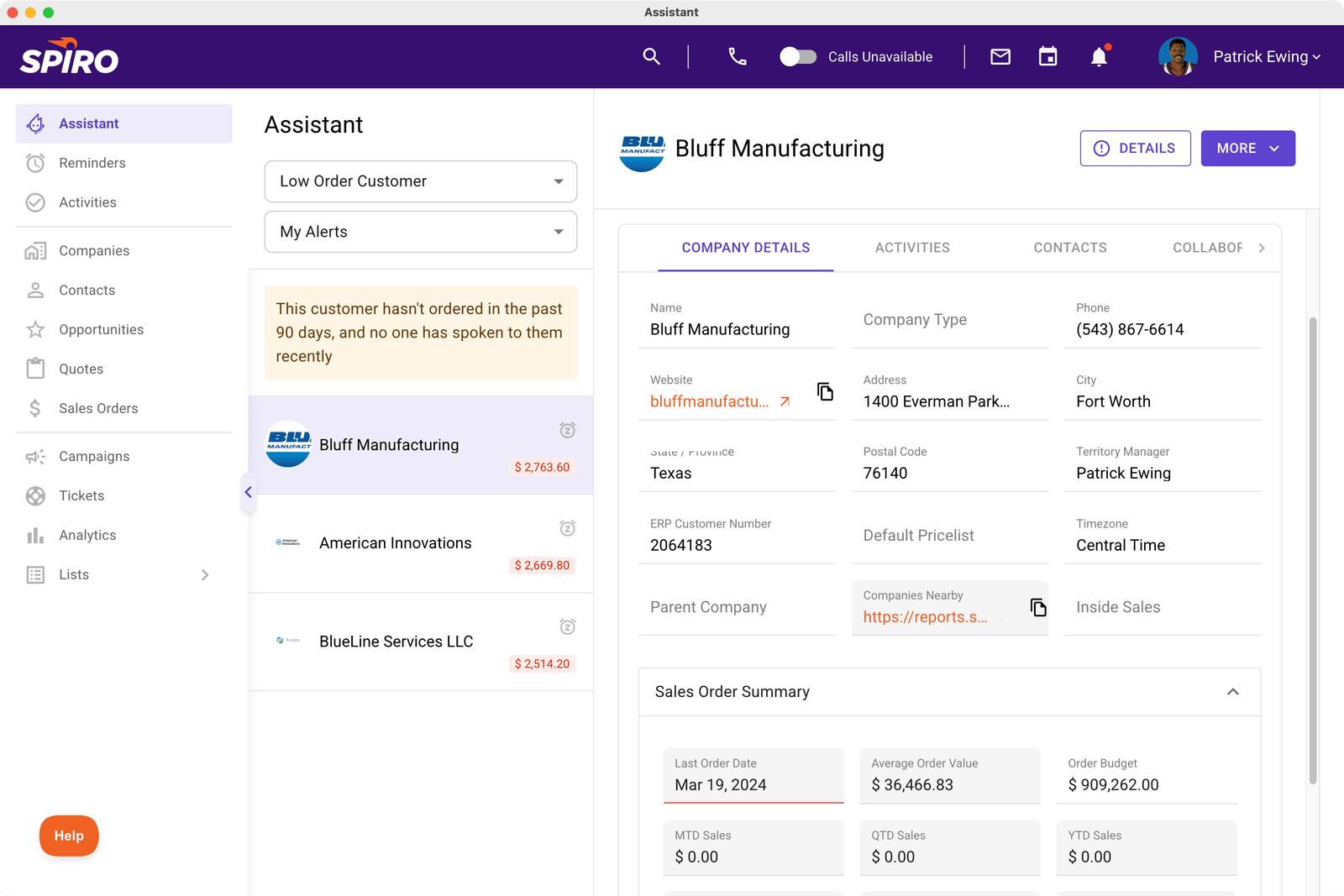1344x896 pixels.
Task: Check the notifications bell icon
Action: click(1099, 56)
